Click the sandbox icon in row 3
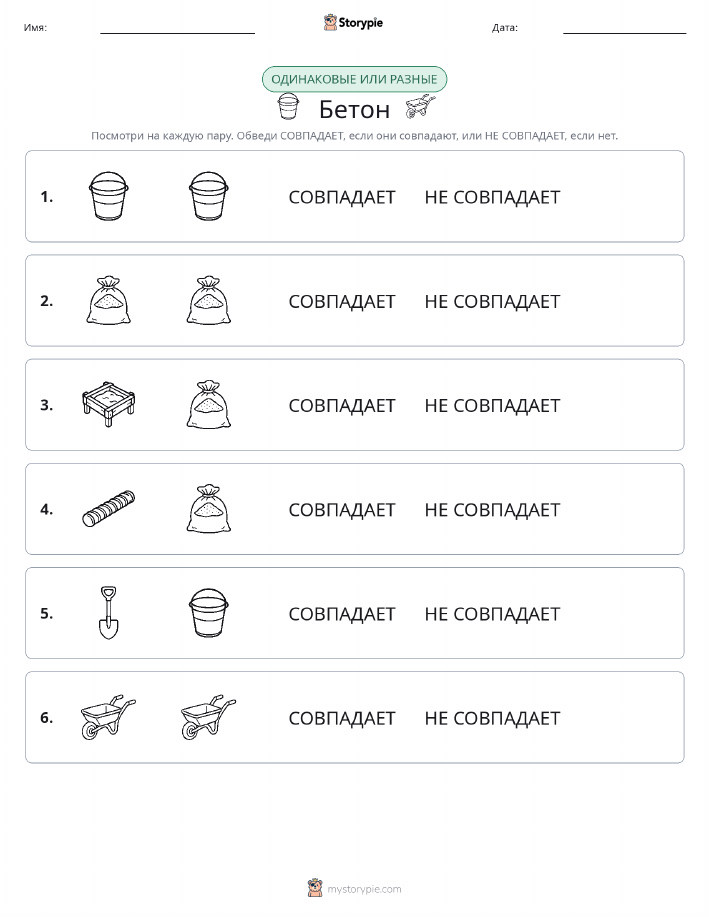The height and width of the screenshot is (917, 709). click(x=109, y=405)
